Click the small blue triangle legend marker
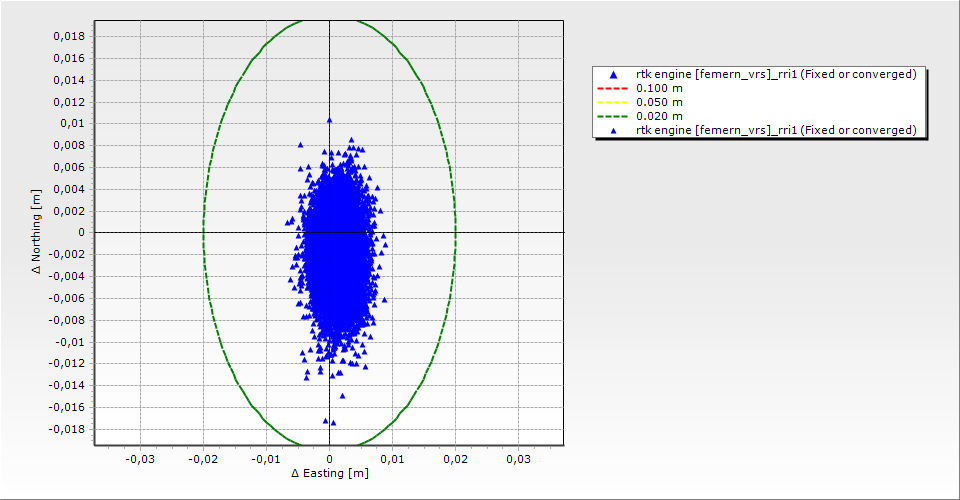This screenshot has width=960, height=500. click(x=612, y=131)
